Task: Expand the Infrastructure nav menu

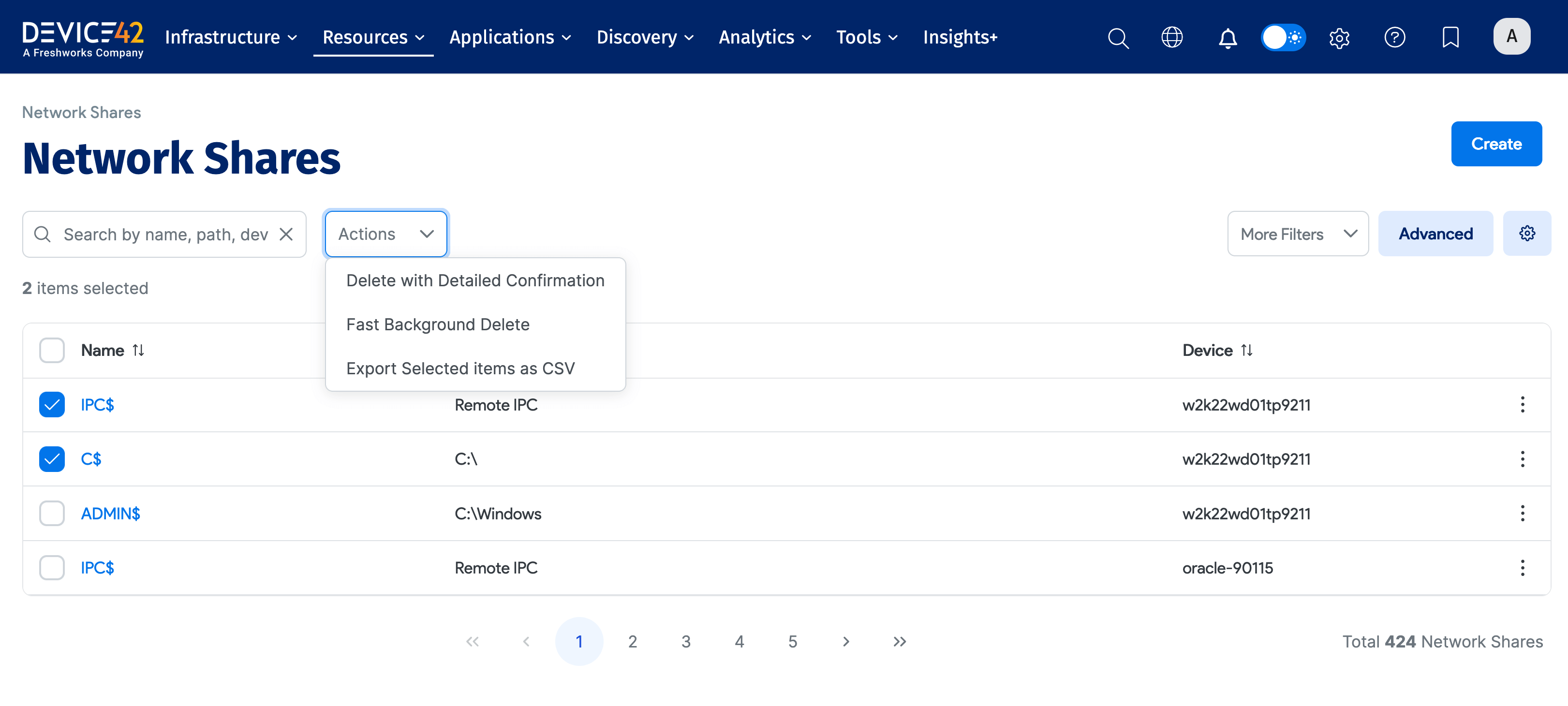Action: (x=231, y=38)
